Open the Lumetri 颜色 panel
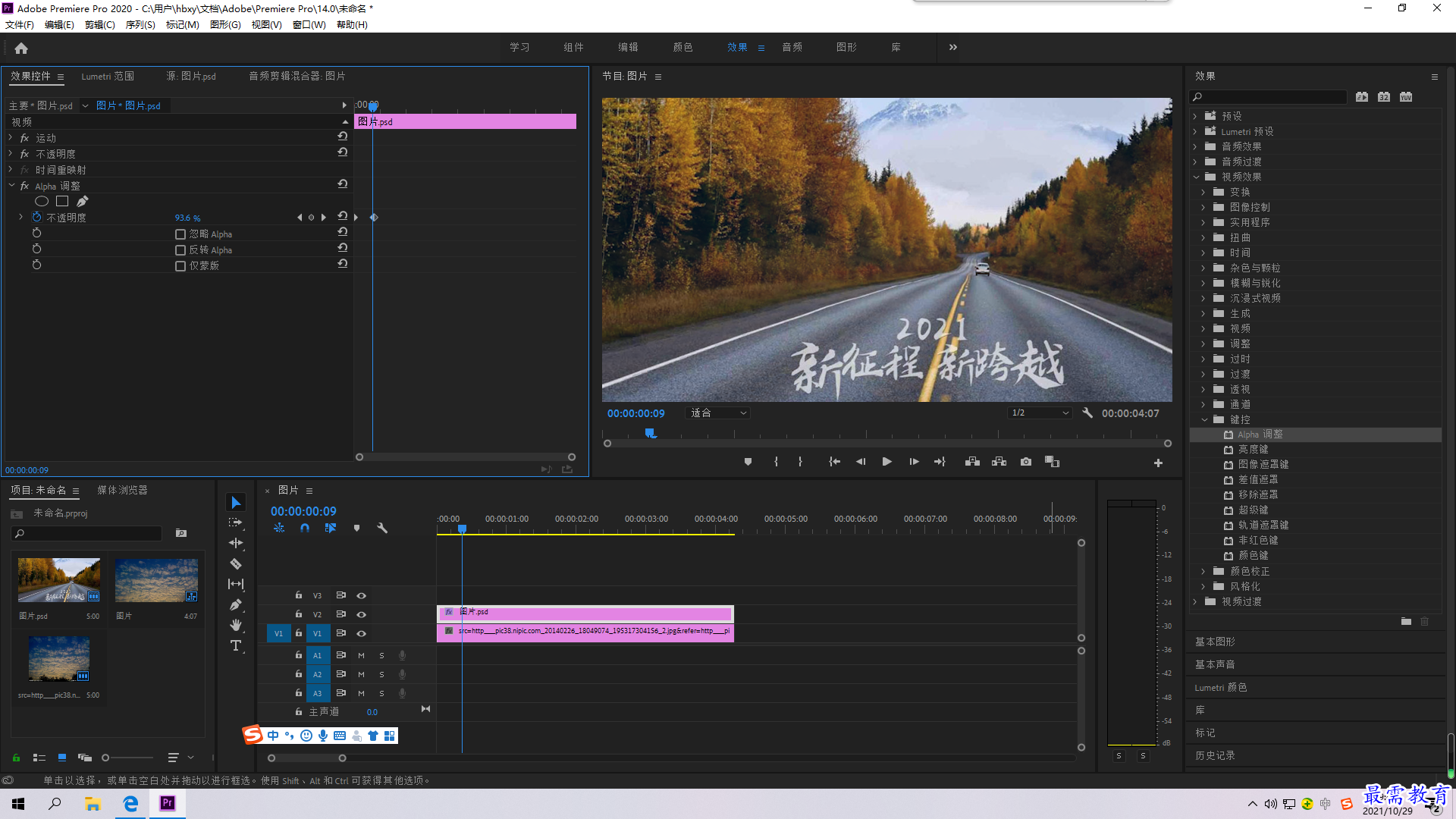Screen dimensions: 1456x819 [x=1221, y=687]
